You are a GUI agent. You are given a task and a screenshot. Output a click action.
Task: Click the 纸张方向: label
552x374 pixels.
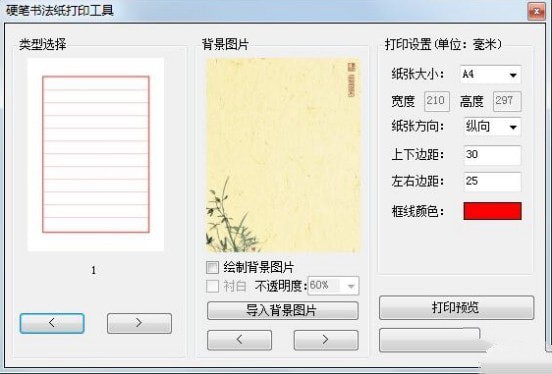[418, 126]
